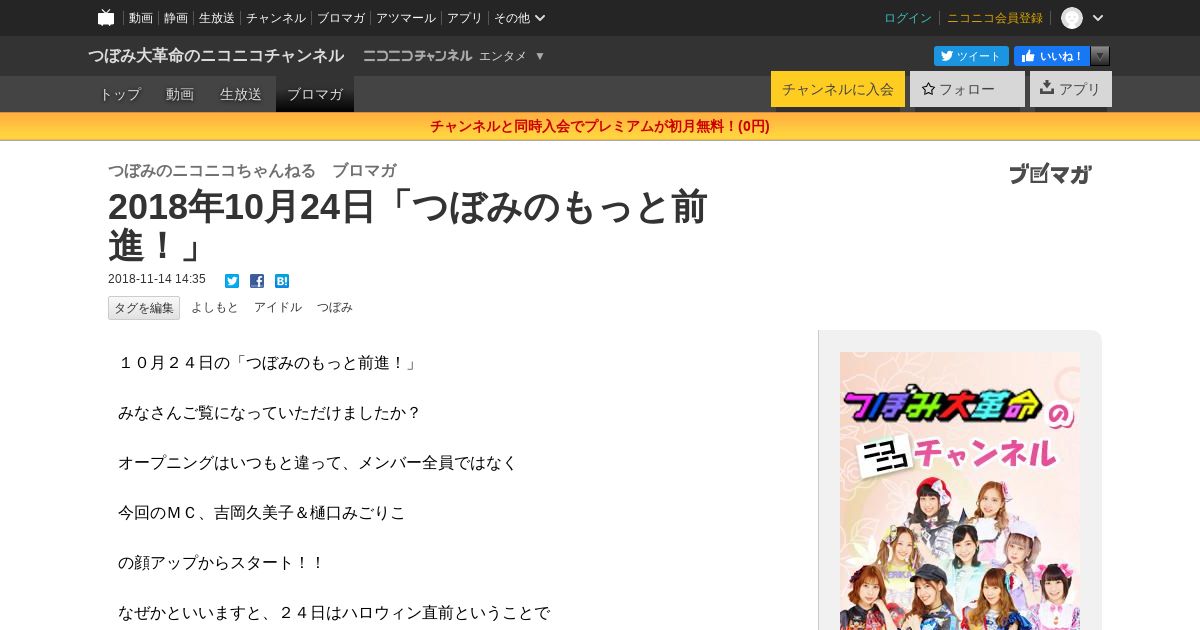This screenshot has height=630, width=1200.
Task: Click the ブロマガ logo icon
Action: (1050, 174)
